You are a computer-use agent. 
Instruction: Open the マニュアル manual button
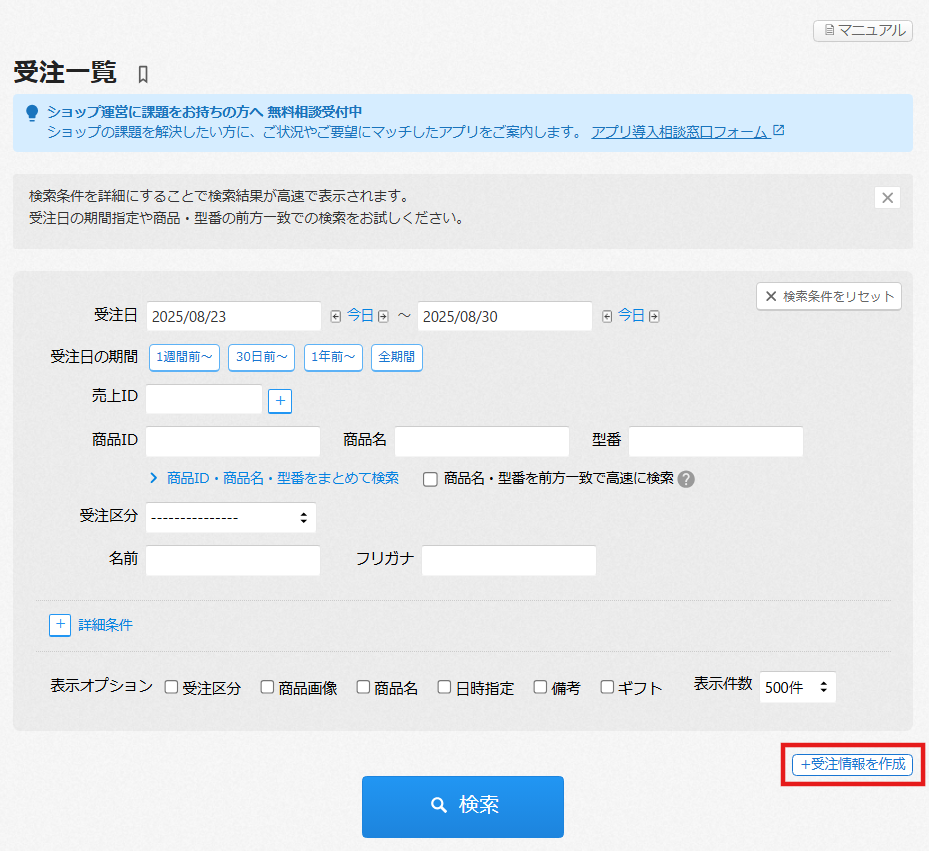tap(863, 31)
